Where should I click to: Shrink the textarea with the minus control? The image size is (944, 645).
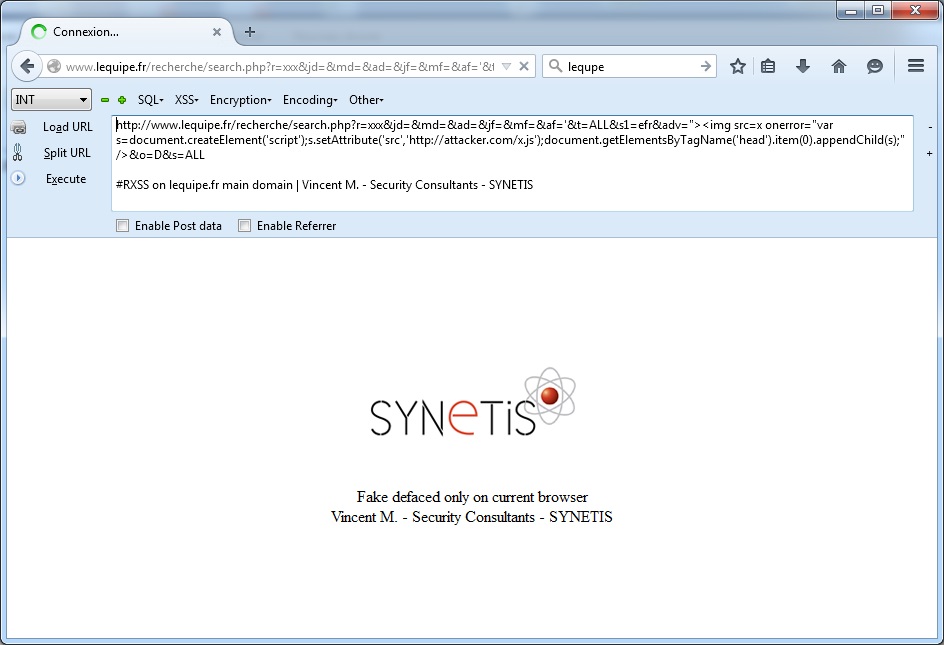pos(930,127)
